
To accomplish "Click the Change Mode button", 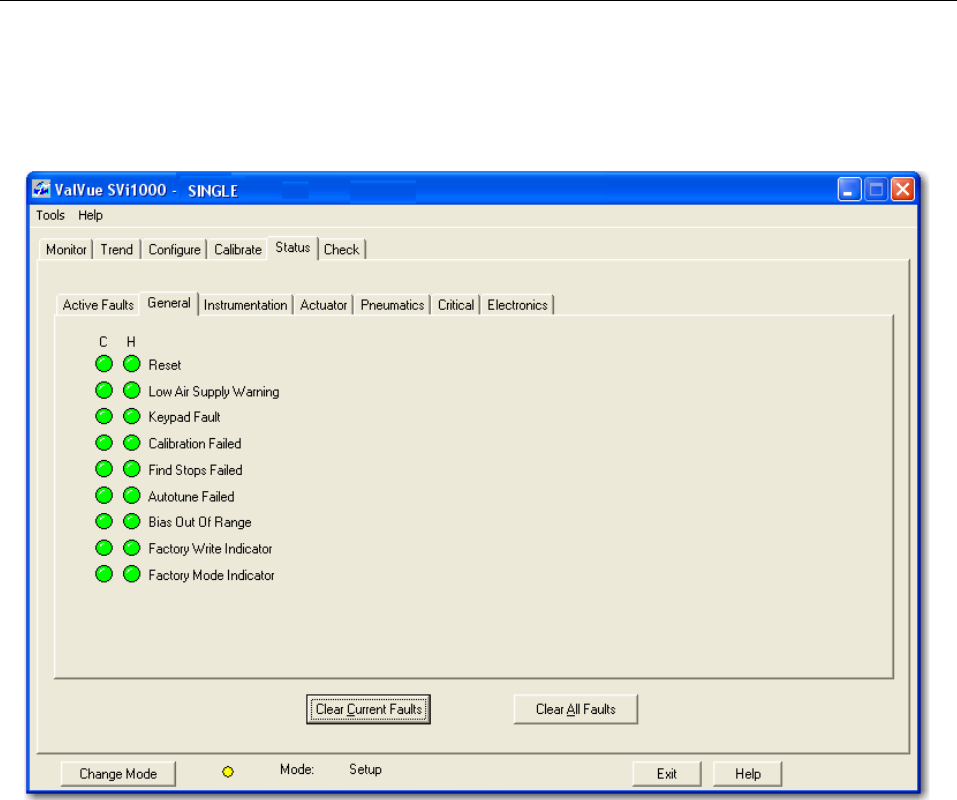I will [118, 774].
